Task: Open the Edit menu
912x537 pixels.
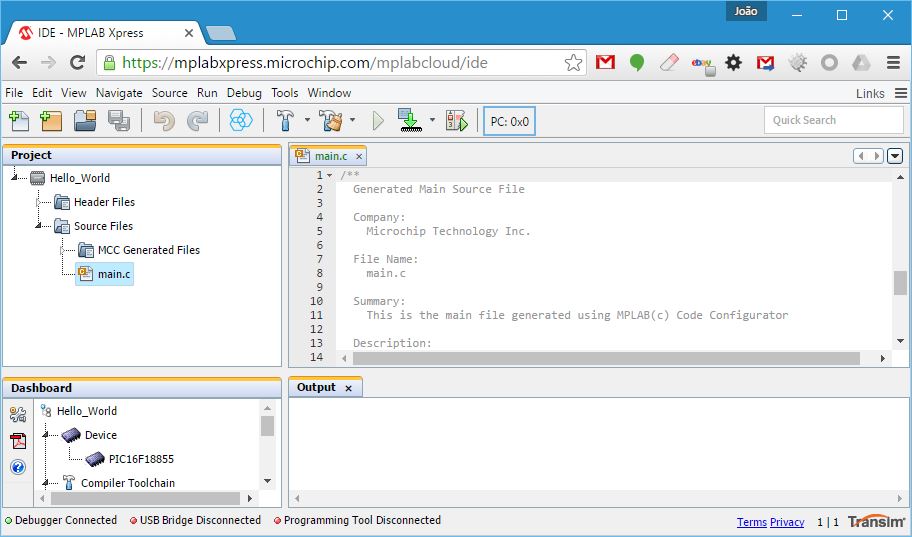Action: 42,93
